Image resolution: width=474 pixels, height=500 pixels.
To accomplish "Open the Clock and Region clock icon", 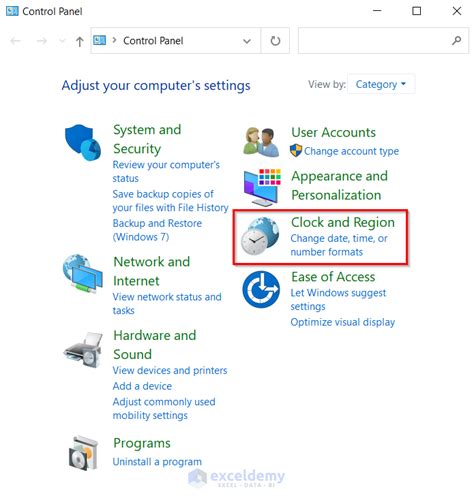I will coord(260,236).
